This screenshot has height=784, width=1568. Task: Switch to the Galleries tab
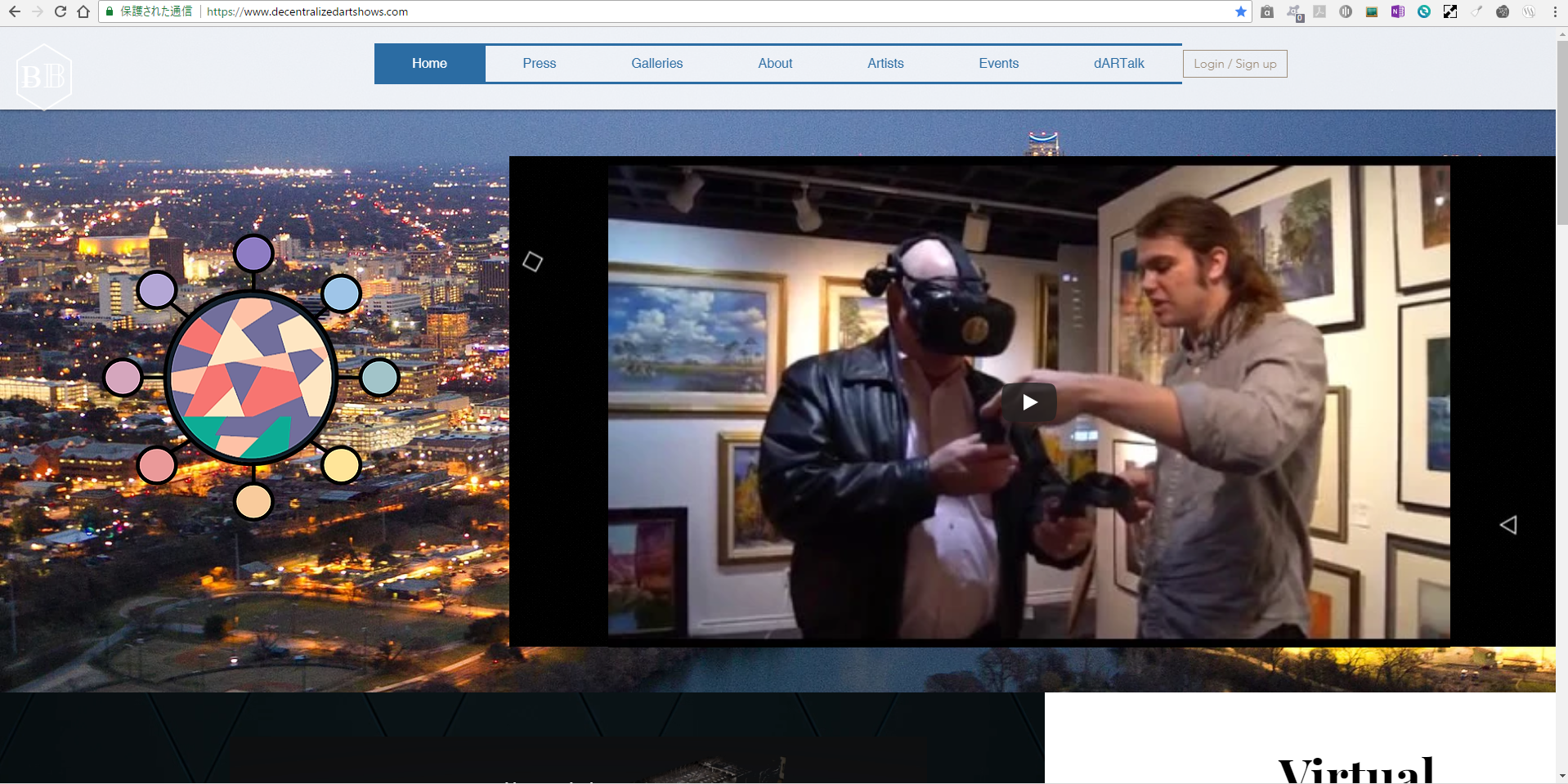(x=656, y=64)
